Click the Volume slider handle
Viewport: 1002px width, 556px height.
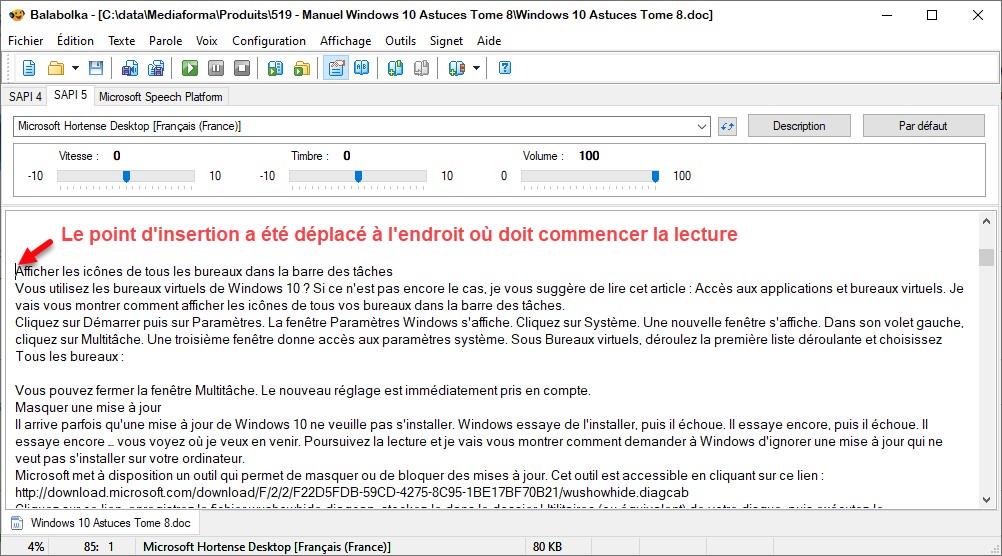(656, 176)
